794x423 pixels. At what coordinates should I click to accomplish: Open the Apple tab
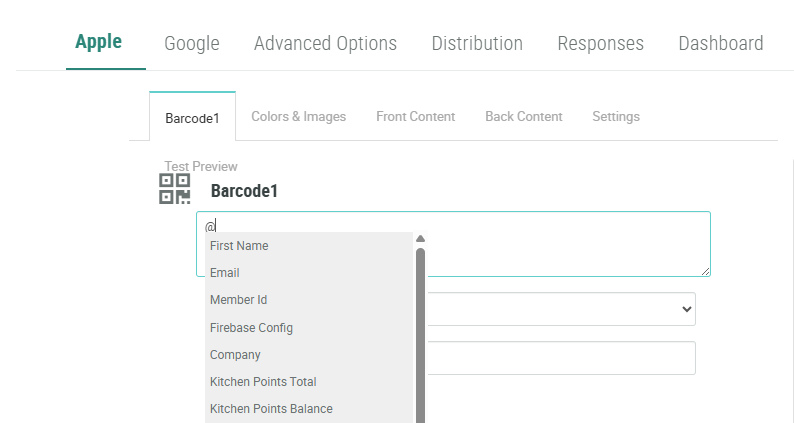pyautogui.click(x=99, y=42)
